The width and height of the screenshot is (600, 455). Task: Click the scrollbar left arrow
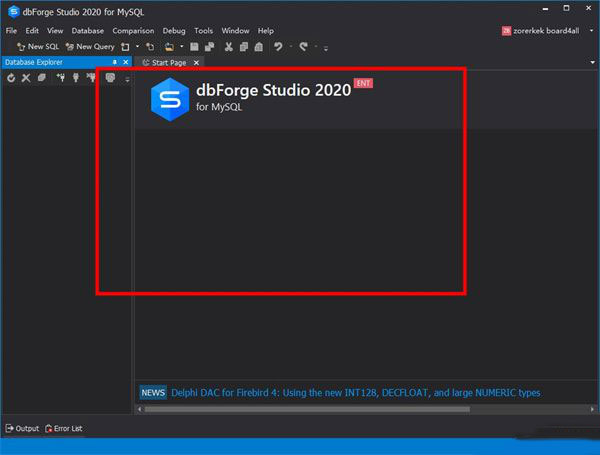point(140,409)
